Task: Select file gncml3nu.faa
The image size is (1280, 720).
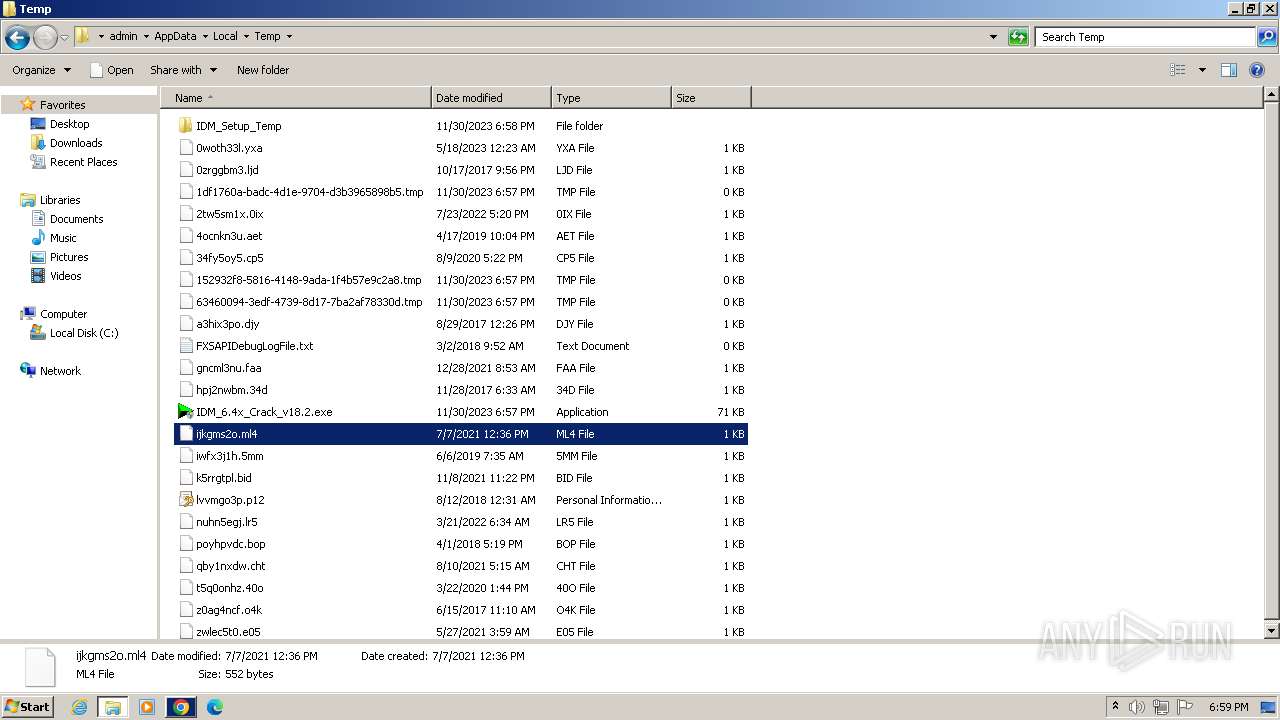Action: coord(461,368)
